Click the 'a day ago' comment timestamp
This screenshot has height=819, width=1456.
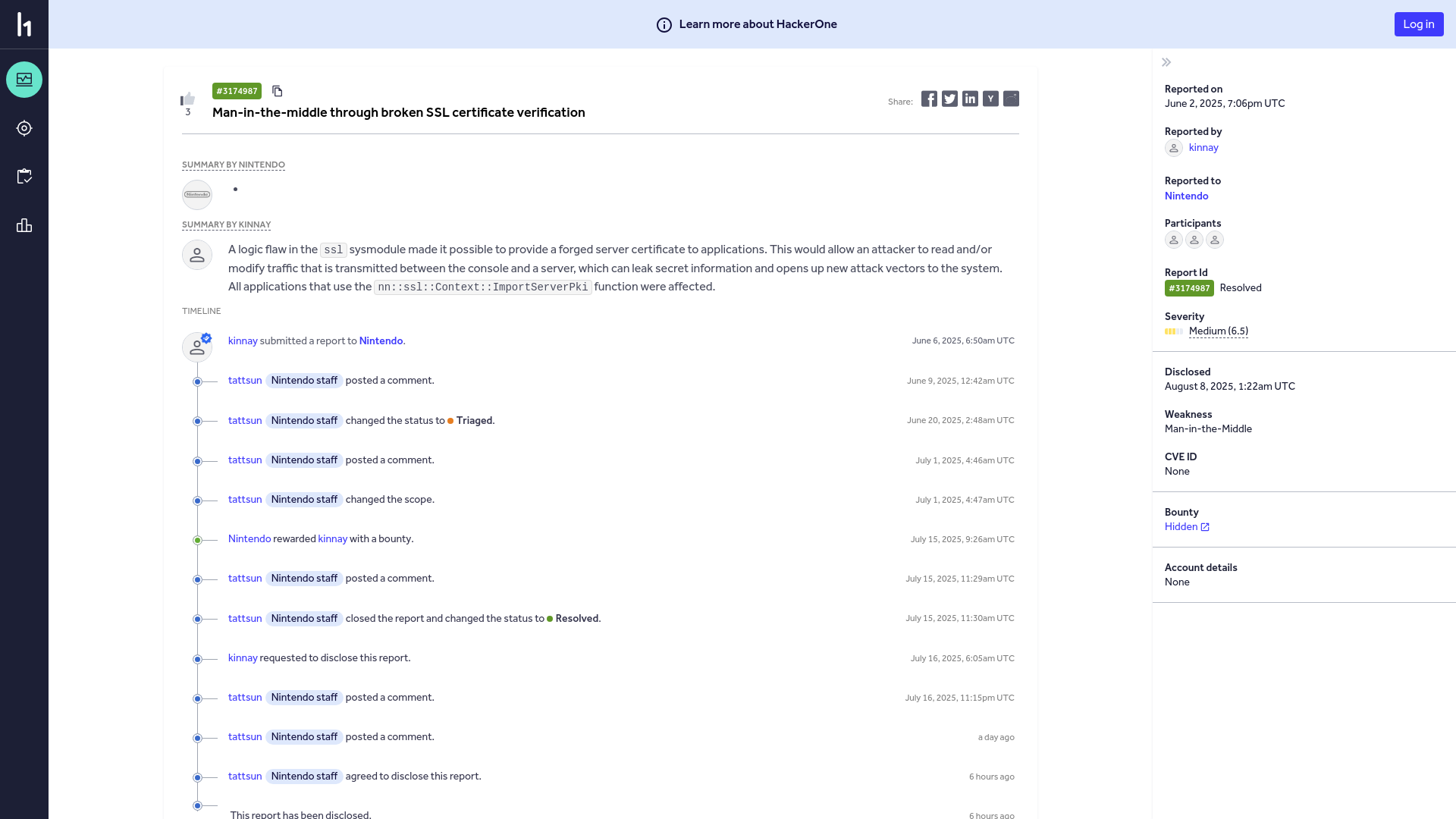[996, 737]
